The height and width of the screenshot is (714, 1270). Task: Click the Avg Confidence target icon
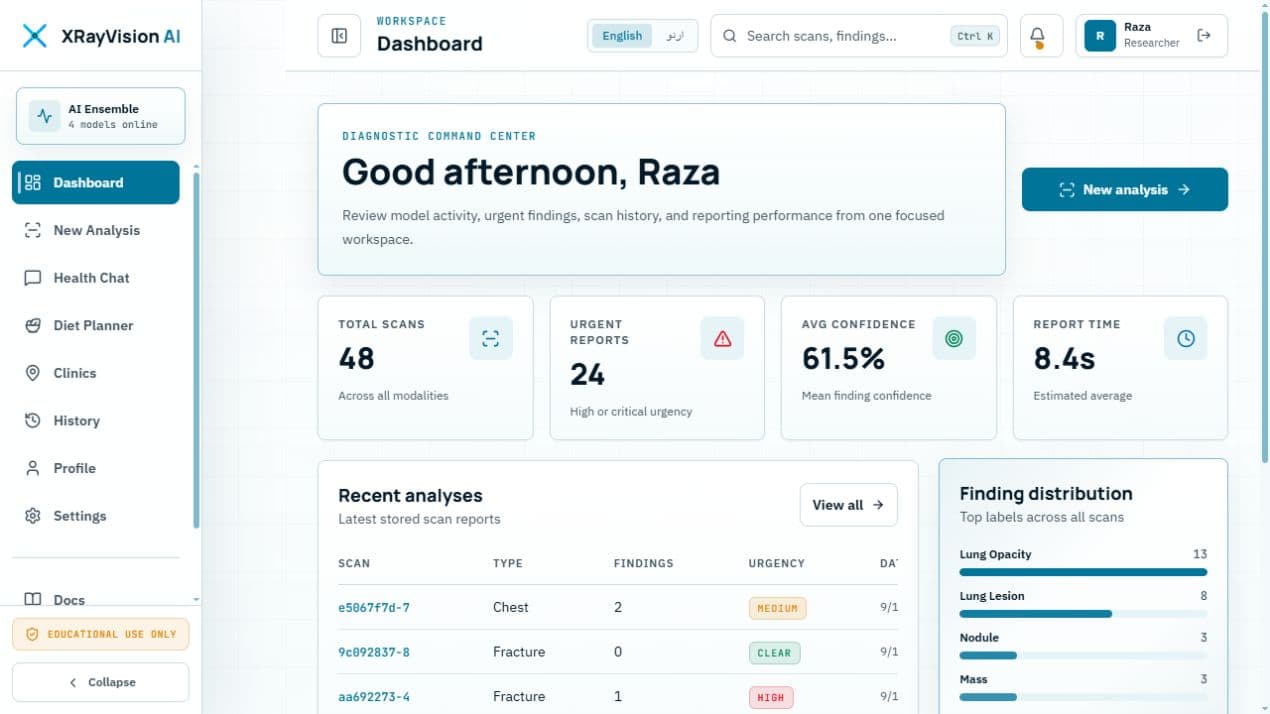[x=954, y=339]
